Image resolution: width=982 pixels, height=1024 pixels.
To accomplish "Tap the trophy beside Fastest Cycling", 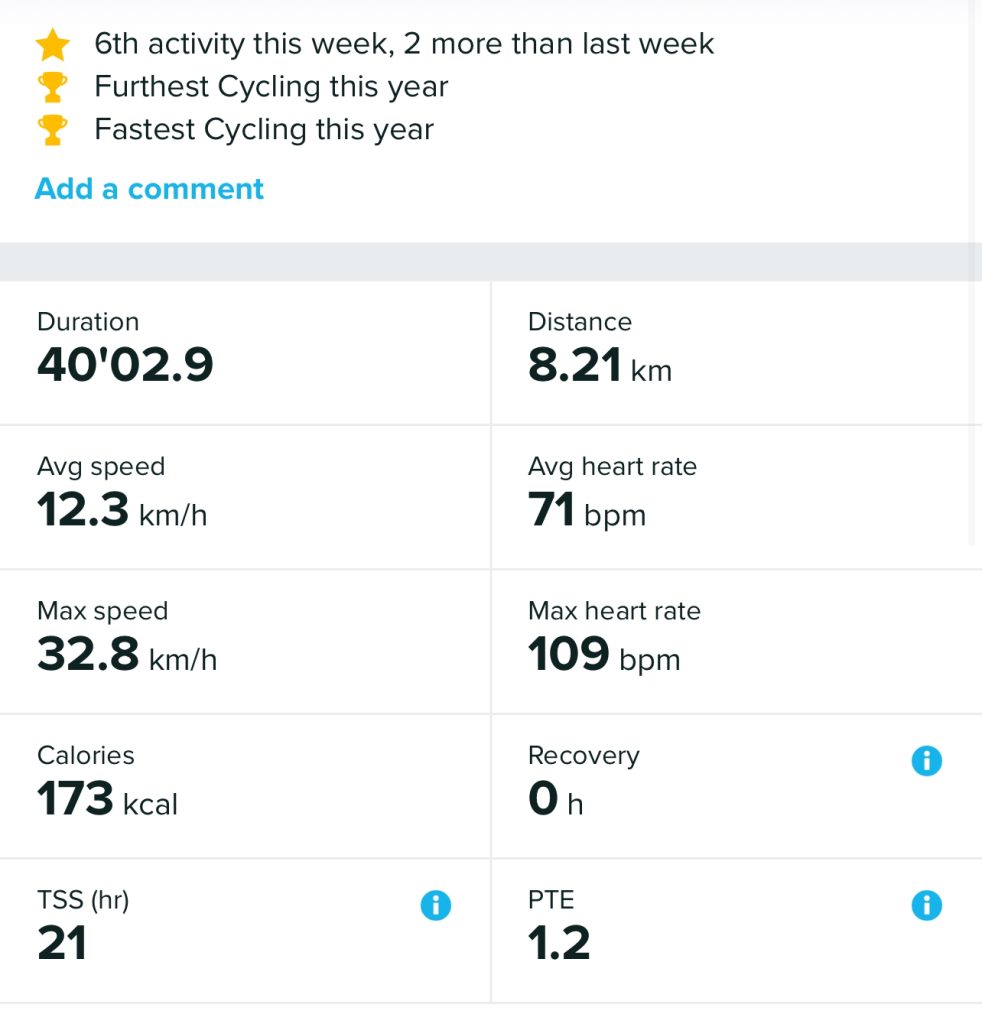I will pos(52,130).
